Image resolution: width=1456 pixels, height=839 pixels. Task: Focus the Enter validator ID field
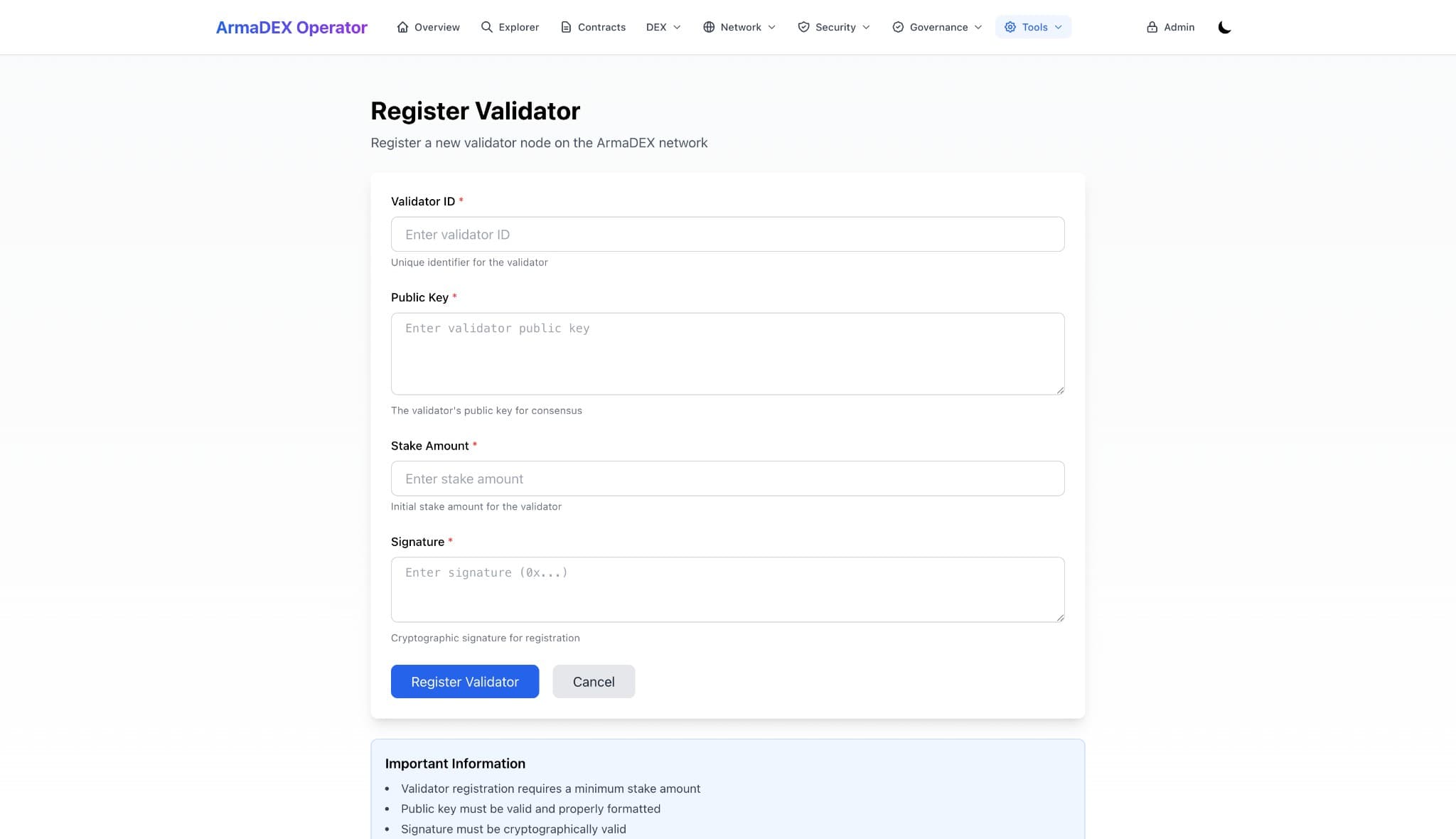727,234
